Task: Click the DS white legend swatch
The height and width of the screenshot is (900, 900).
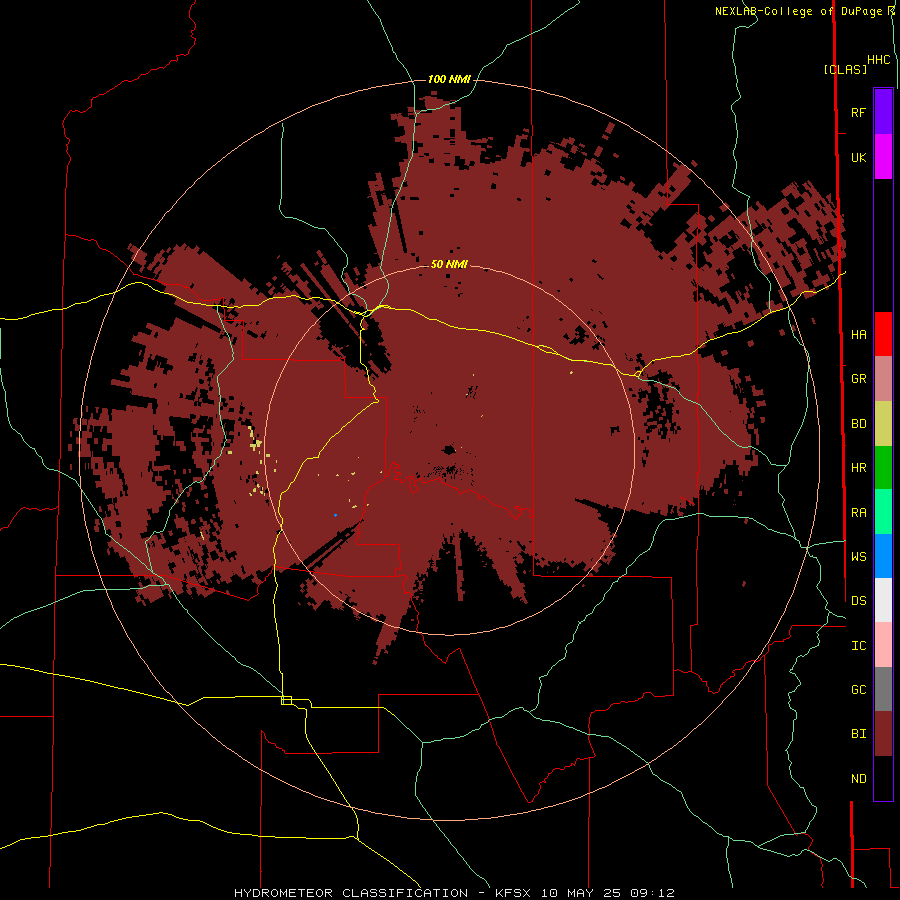Action: (883, 600)
